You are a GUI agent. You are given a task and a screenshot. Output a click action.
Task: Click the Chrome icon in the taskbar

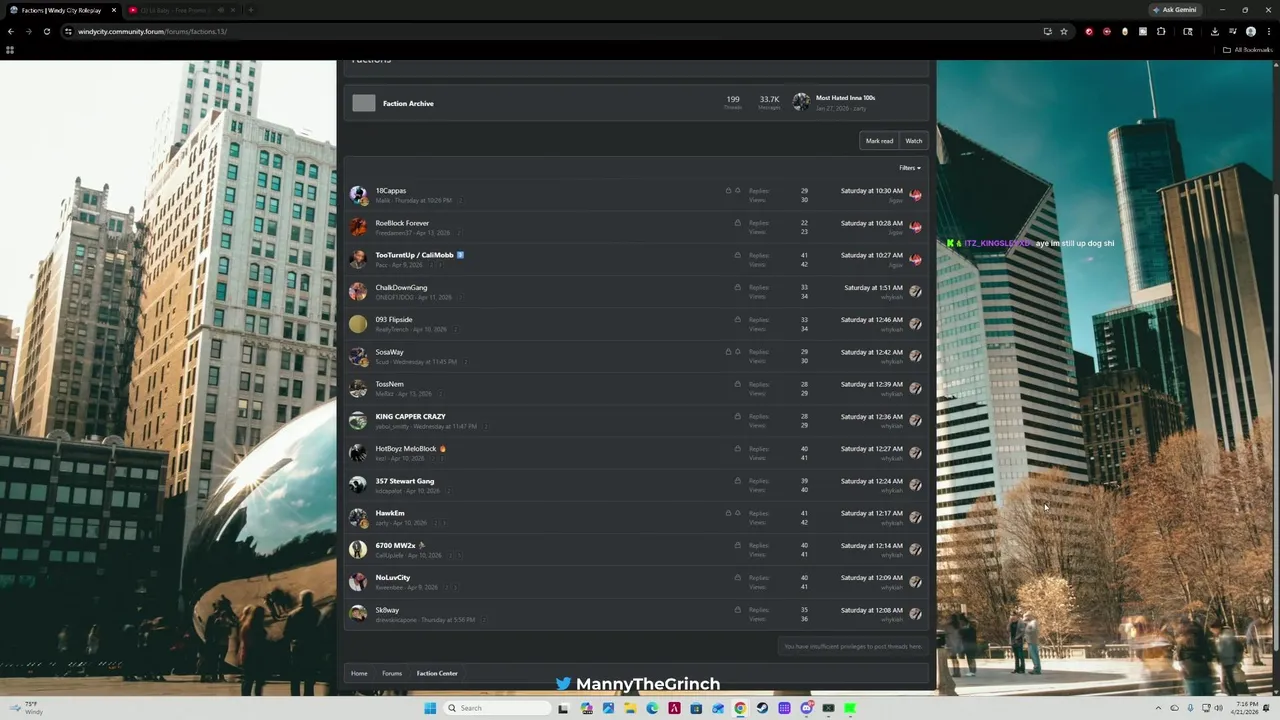coord(740,708)
